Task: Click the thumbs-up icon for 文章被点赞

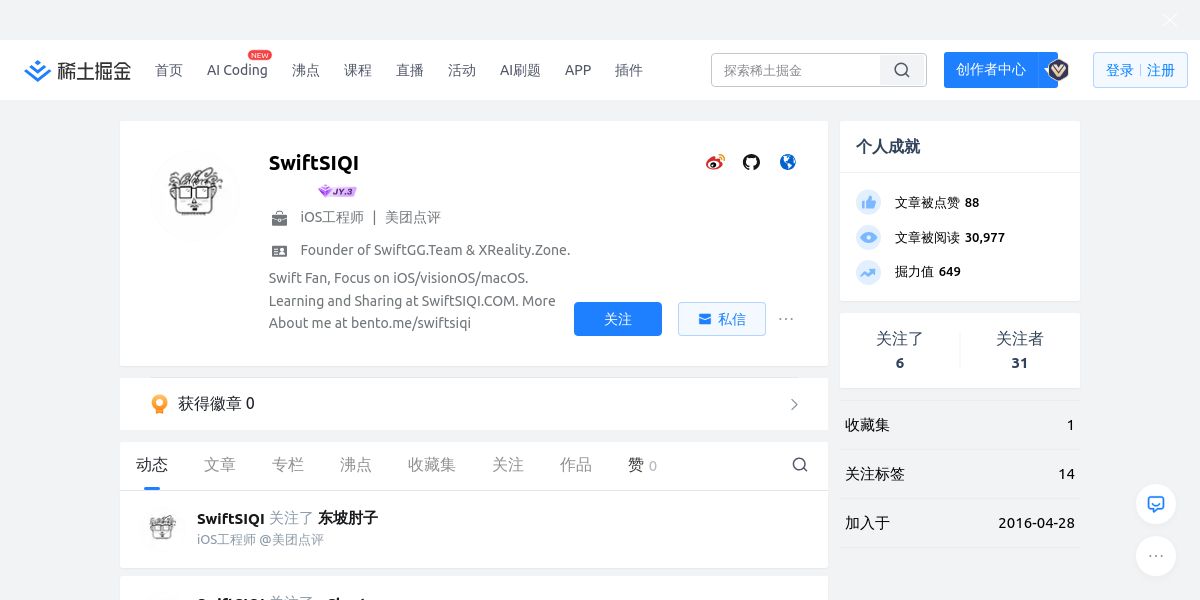Action: pyautogui.click(x=868, y=203)
